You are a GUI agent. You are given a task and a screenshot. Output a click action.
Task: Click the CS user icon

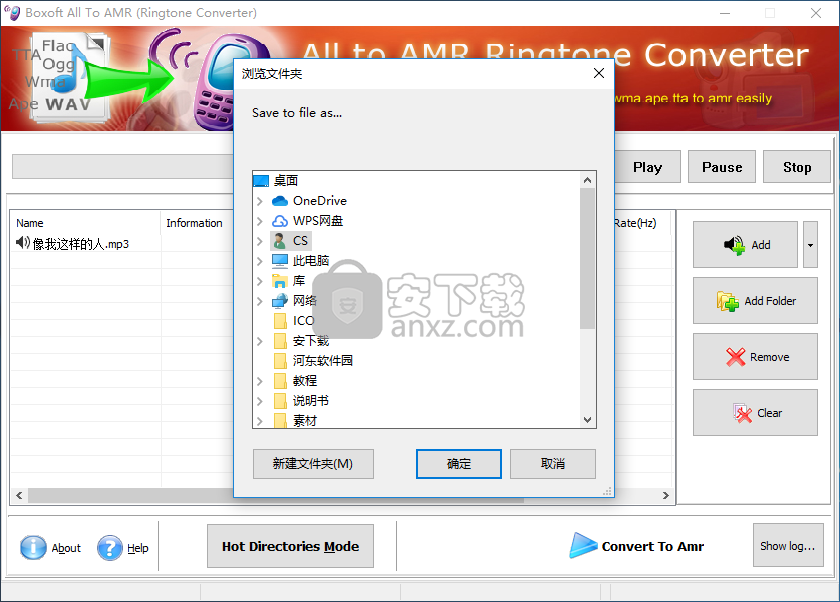pos(280,241)
